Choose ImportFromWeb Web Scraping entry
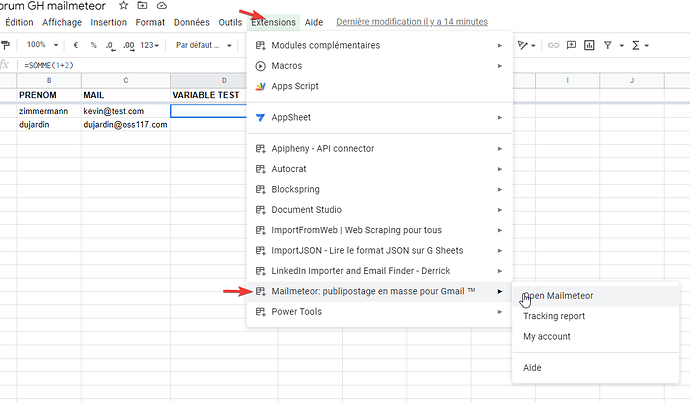This screenshot has height=402, width=690. 379,230
